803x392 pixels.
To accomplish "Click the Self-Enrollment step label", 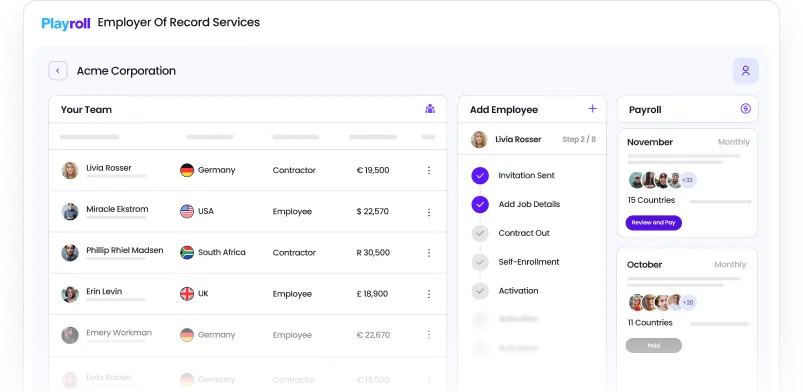I will [529, 262].
